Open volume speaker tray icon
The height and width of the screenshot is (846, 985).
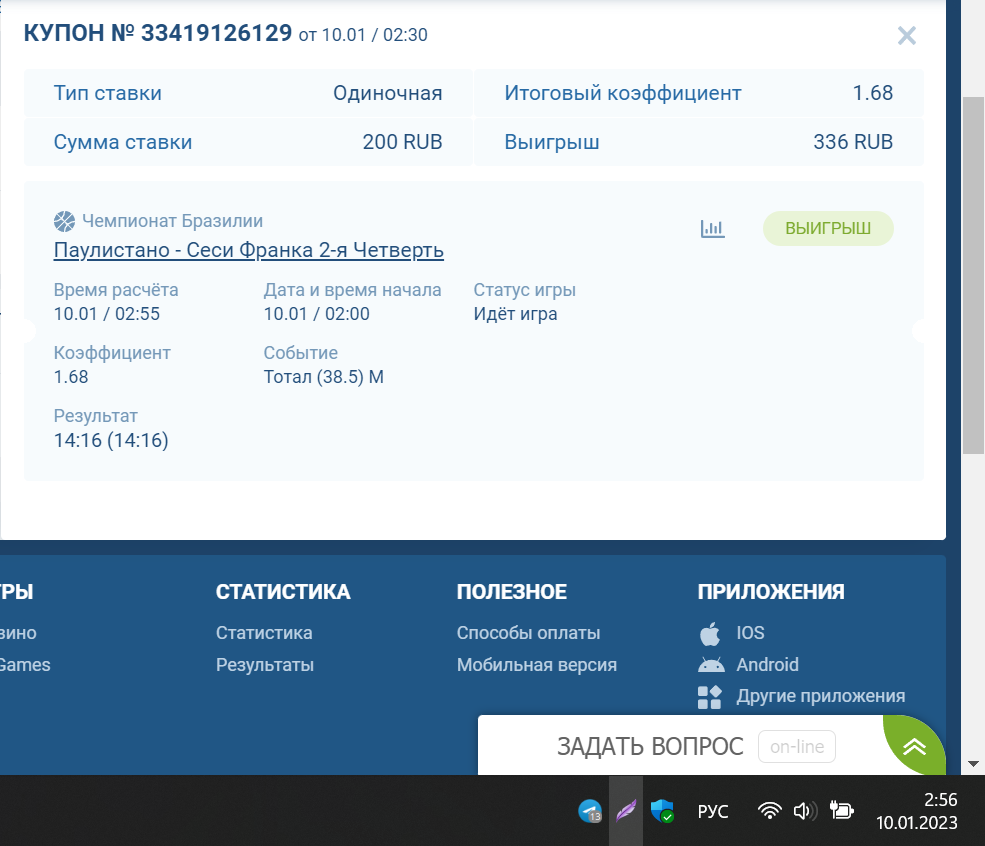[805, 811]
